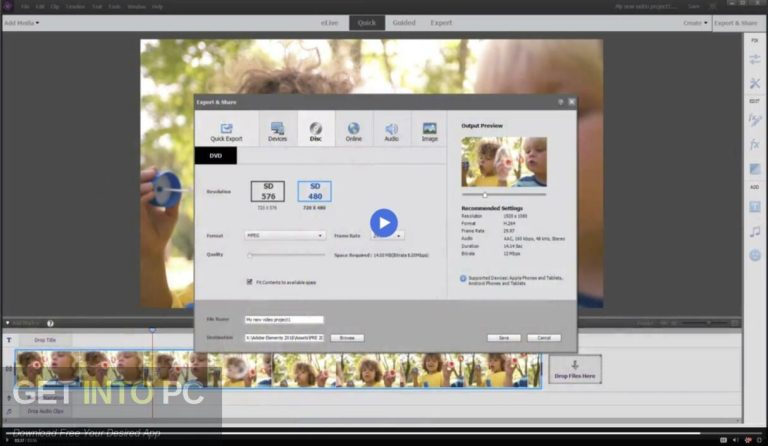Select SD 480 resolution option
Viewport: 768px width, 446px height.
[314, 191]
